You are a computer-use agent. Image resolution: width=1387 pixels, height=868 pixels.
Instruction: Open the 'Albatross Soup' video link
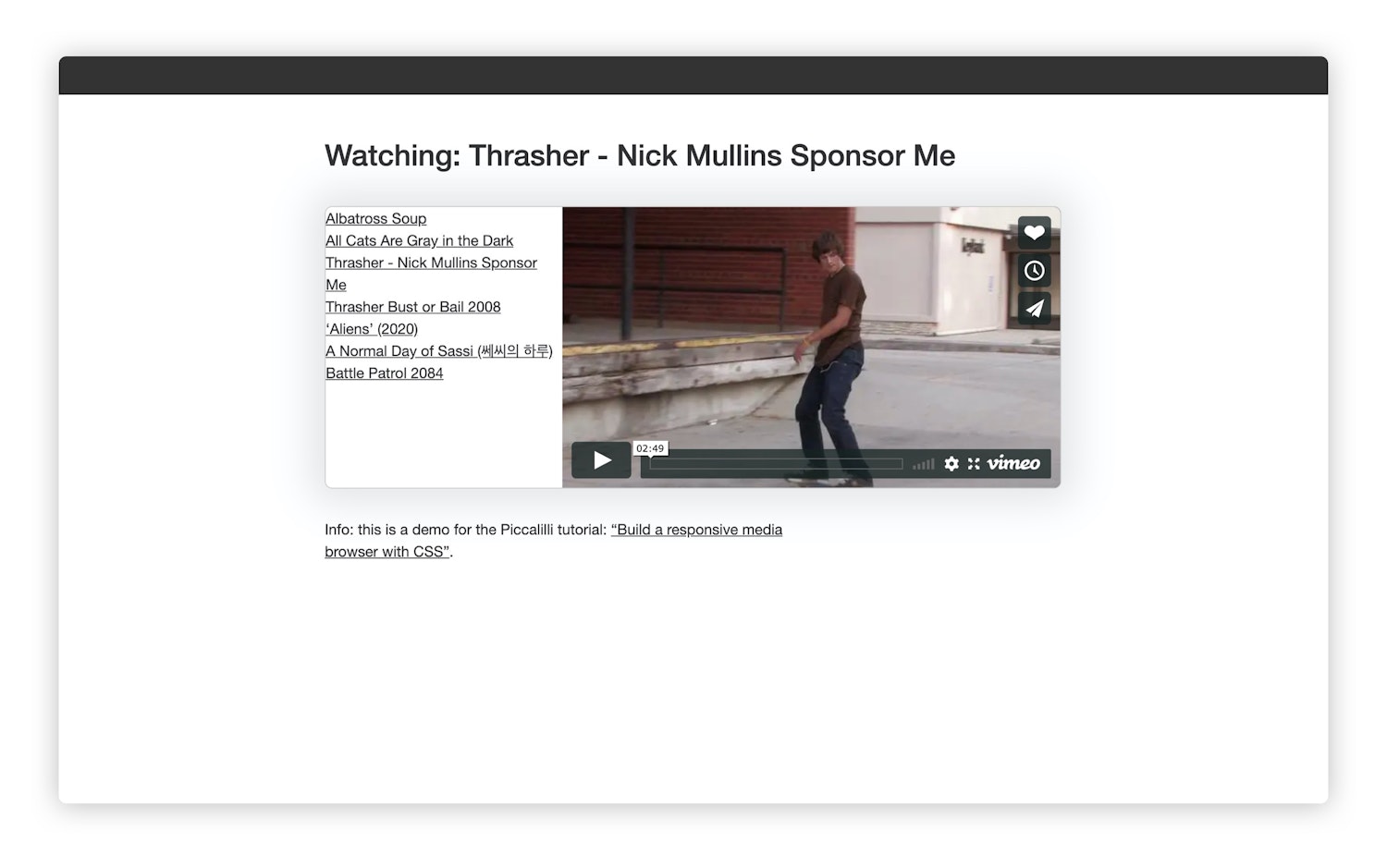coord(375,219)
